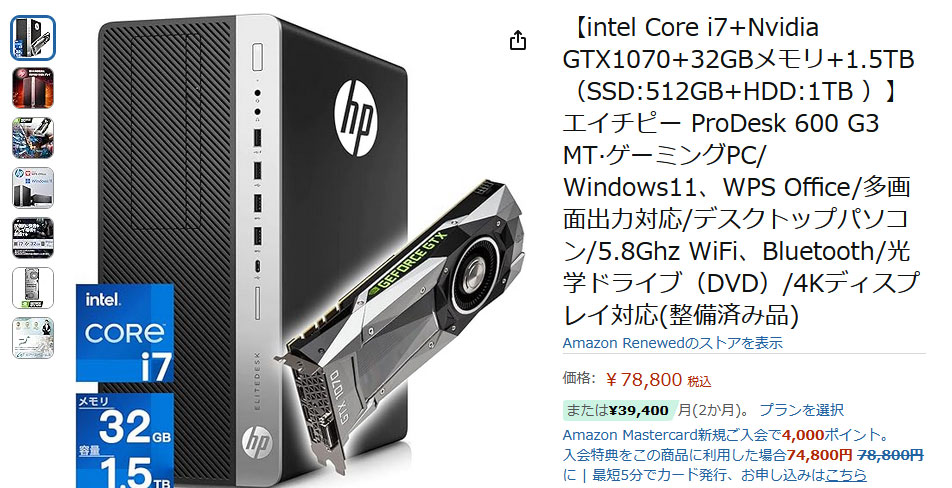Select the thumbnail showing WPS Office and Windows
The image size is (952, 488).
33,188
